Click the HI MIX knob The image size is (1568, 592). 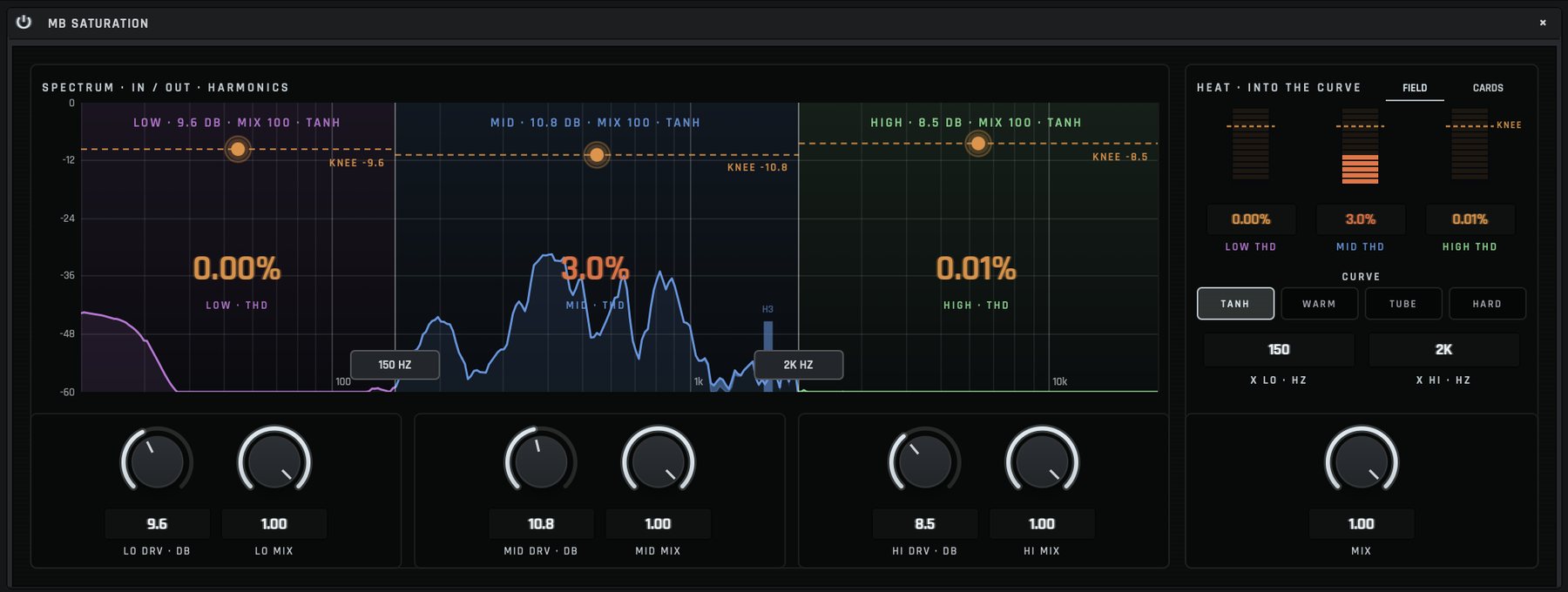click(1042, 461)
